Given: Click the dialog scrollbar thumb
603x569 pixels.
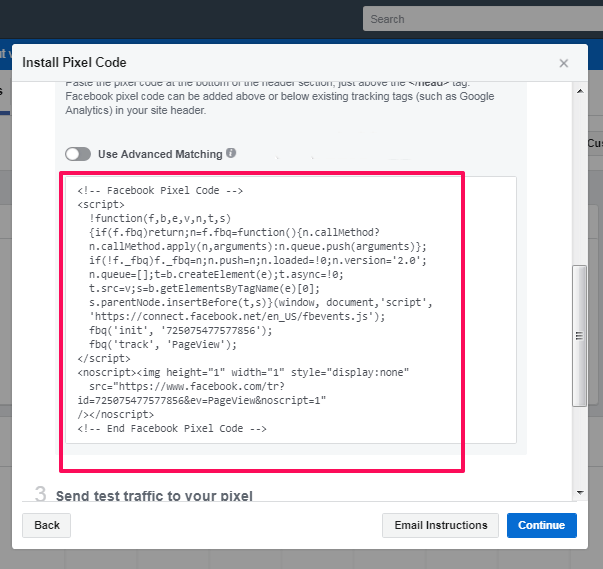Looking at the screenshot, I should click(x=580, y=336).
